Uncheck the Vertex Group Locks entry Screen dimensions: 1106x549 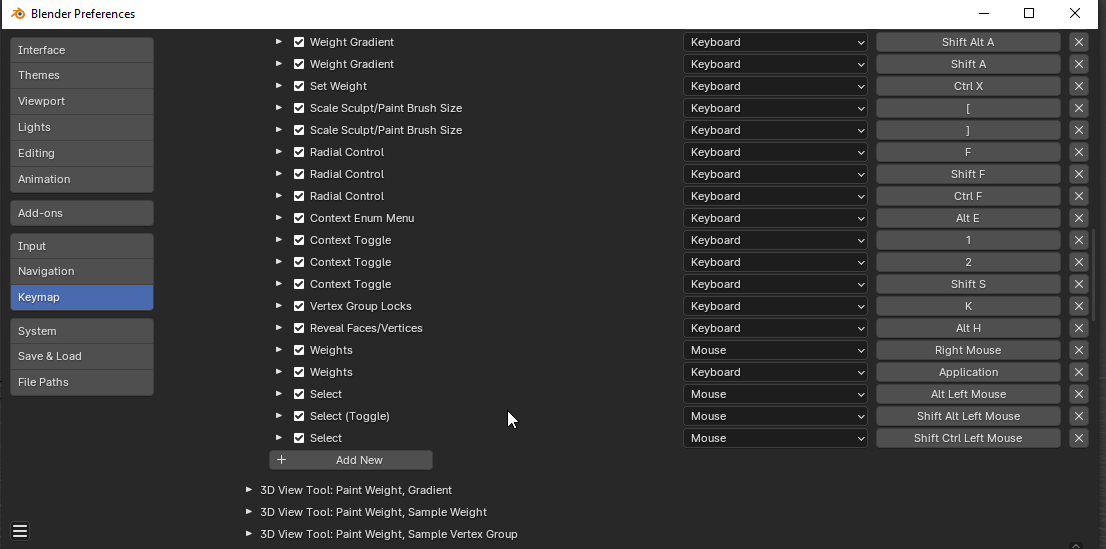point(299,306)
